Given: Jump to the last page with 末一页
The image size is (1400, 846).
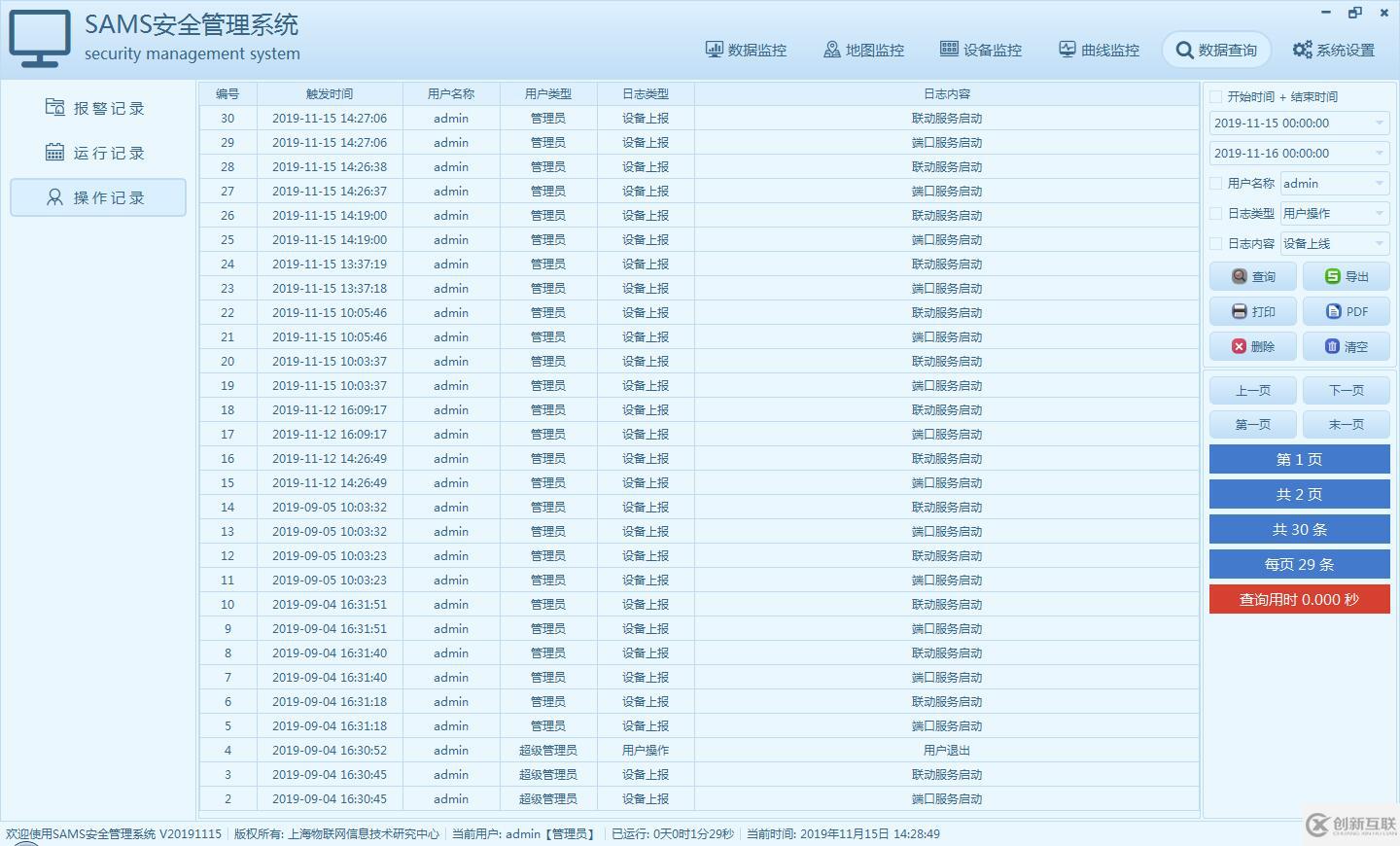Looking at the screenshot, I should [x=1347, y=424].
